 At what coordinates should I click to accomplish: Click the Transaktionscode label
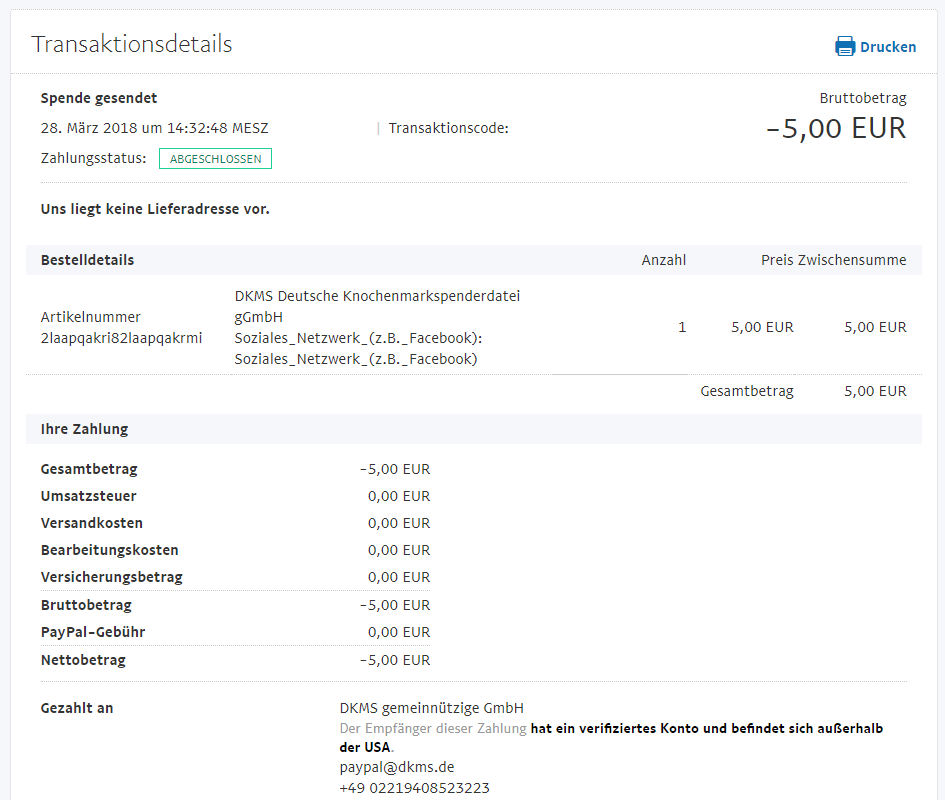(448, 128)
